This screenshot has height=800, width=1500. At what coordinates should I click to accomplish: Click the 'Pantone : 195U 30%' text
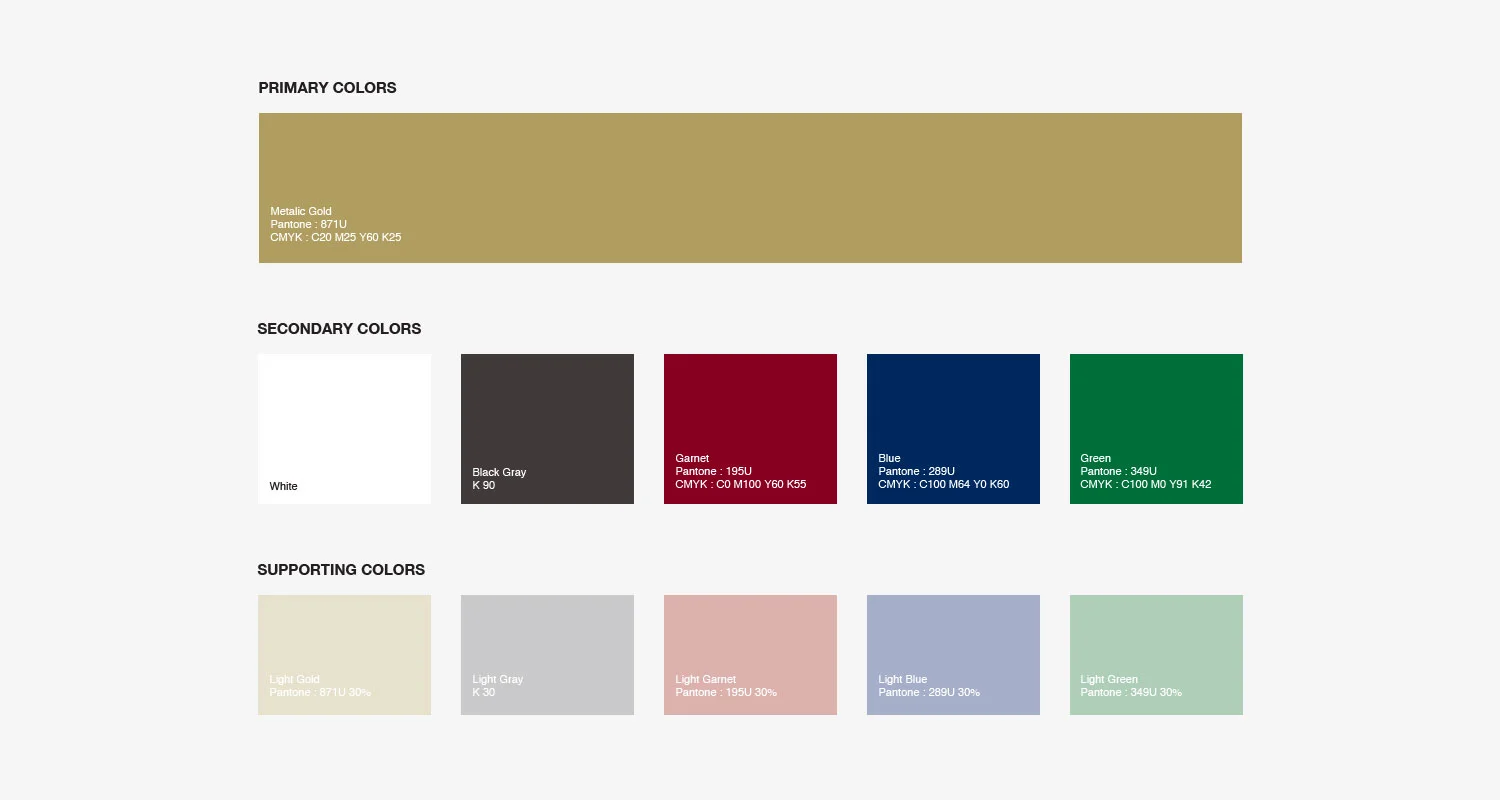click(x=726, y=693)
